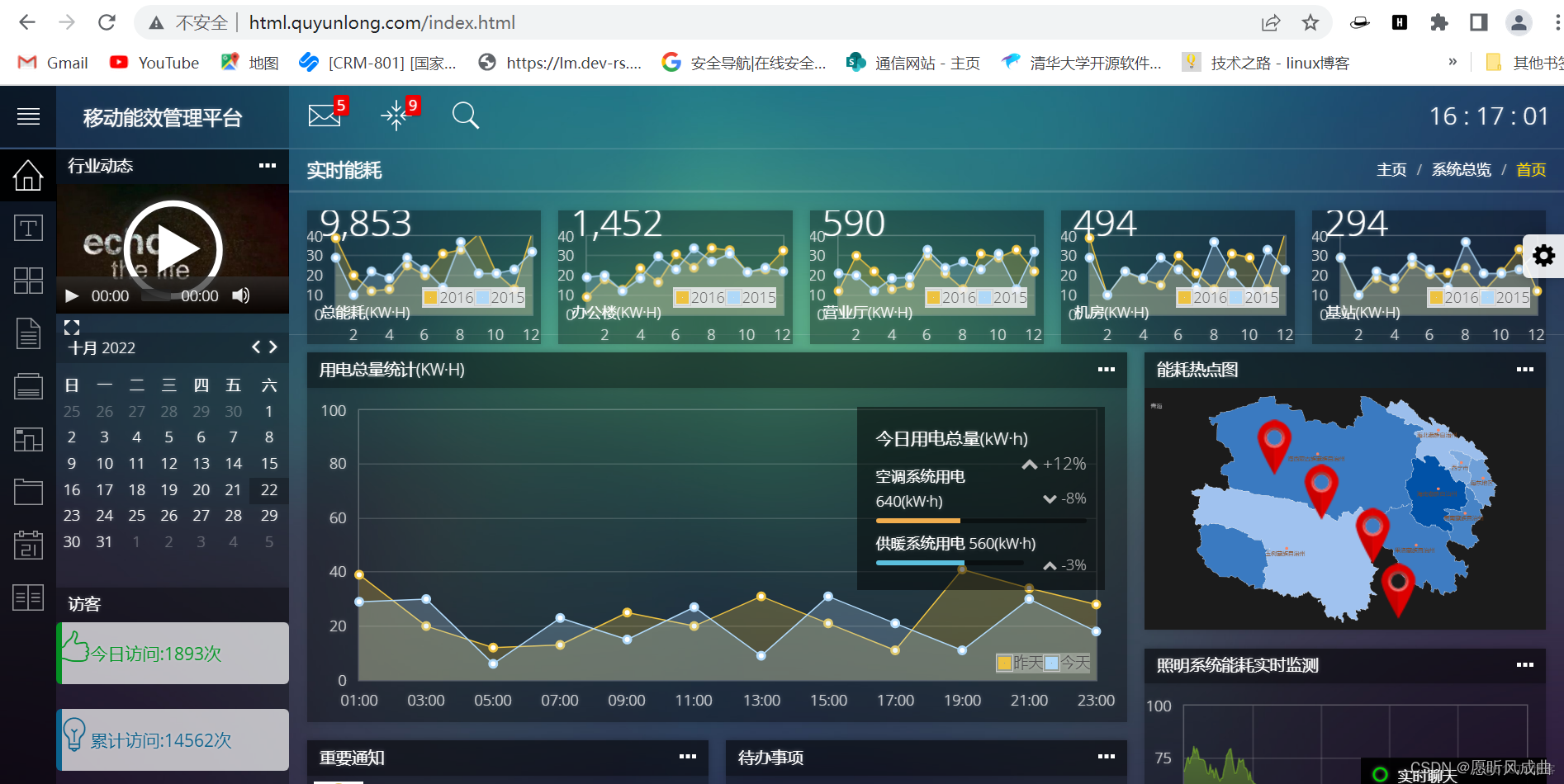Click the 累计访问:14562次 card
The image size is (1564, 784).
tap(173, 739)
